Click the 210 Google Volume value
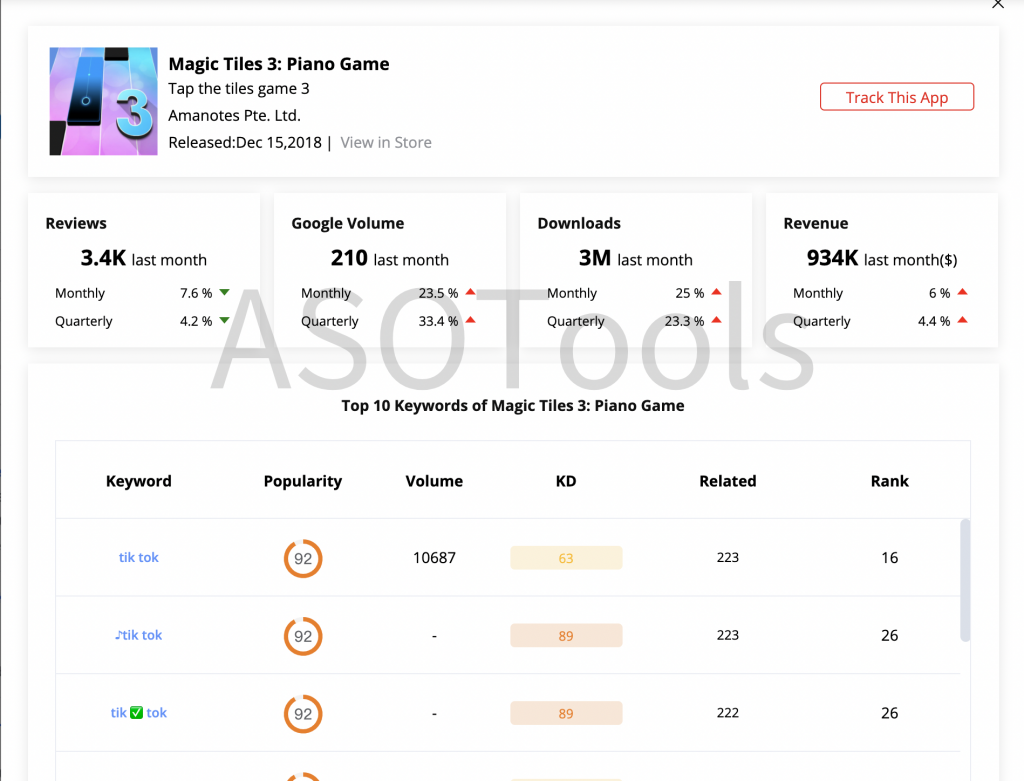 click(x=349, y=259)
